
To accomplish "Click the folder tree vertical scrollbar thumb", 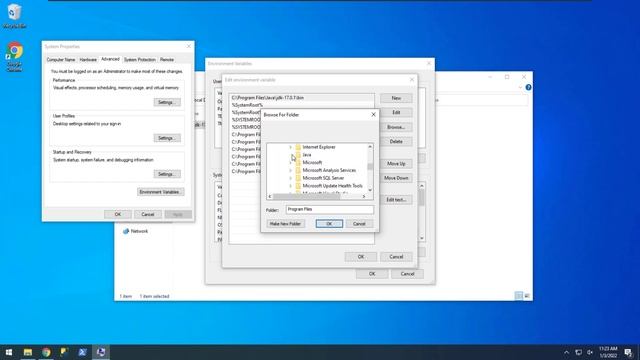I will pyautogui.click(x=370, y=166).
